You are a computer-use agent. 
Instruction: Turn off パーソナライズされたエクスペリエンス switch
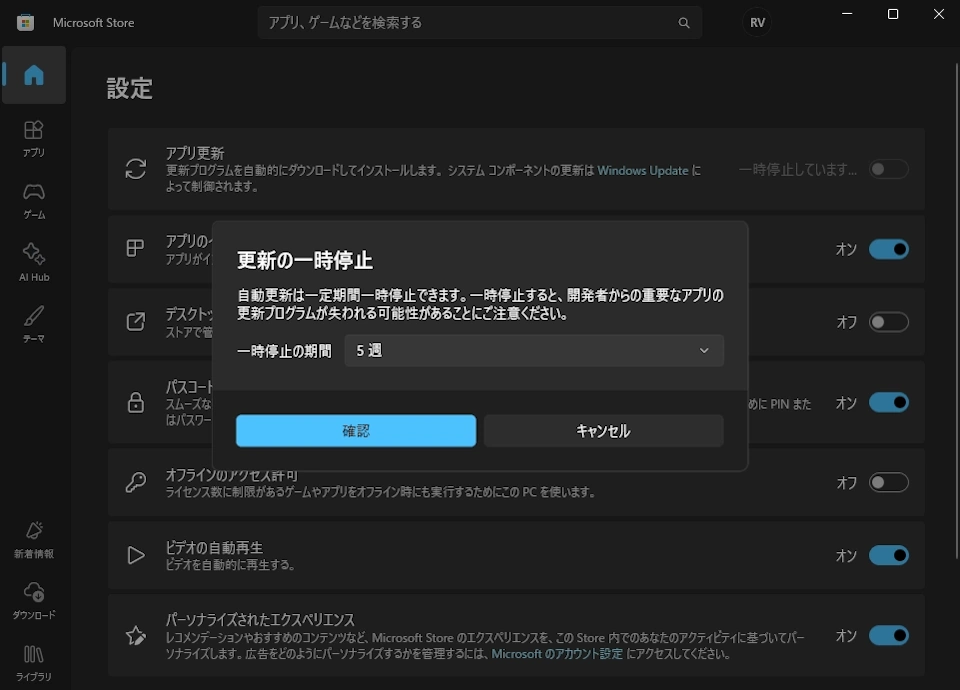[888, 636]
